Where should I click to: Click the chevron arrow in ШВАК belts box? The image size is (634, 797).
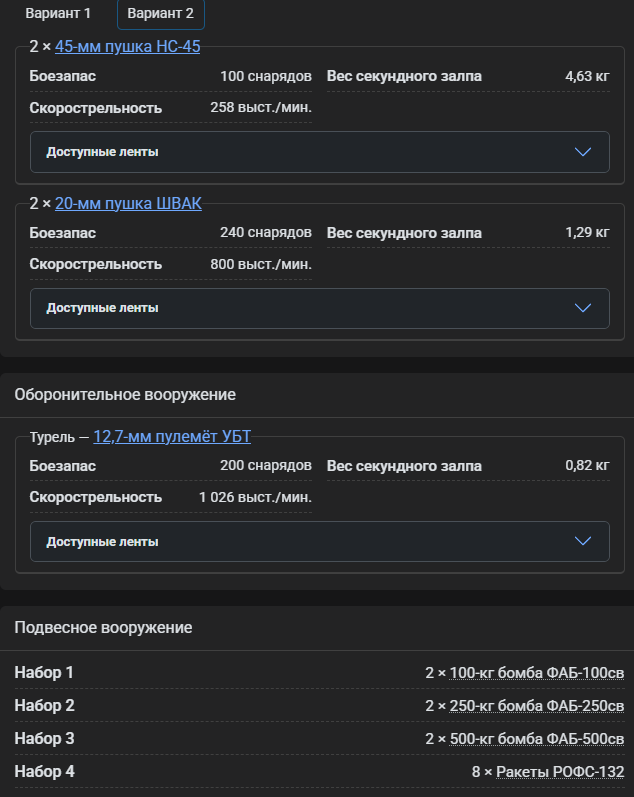pyautogui.click(x=584, y=308)
